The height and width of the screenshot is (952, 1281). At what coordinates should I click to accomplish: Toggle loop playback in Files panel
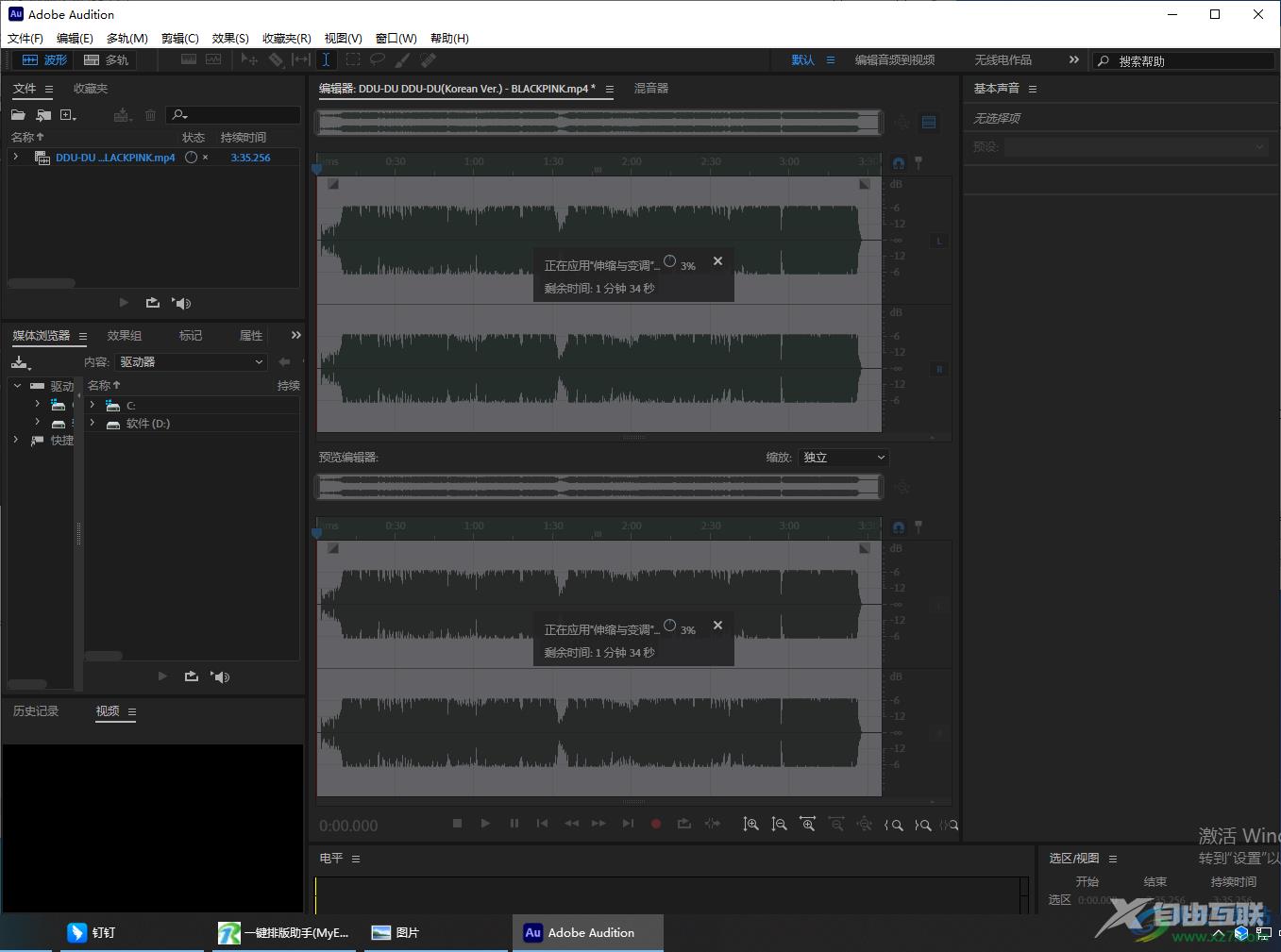click(153, 303)
